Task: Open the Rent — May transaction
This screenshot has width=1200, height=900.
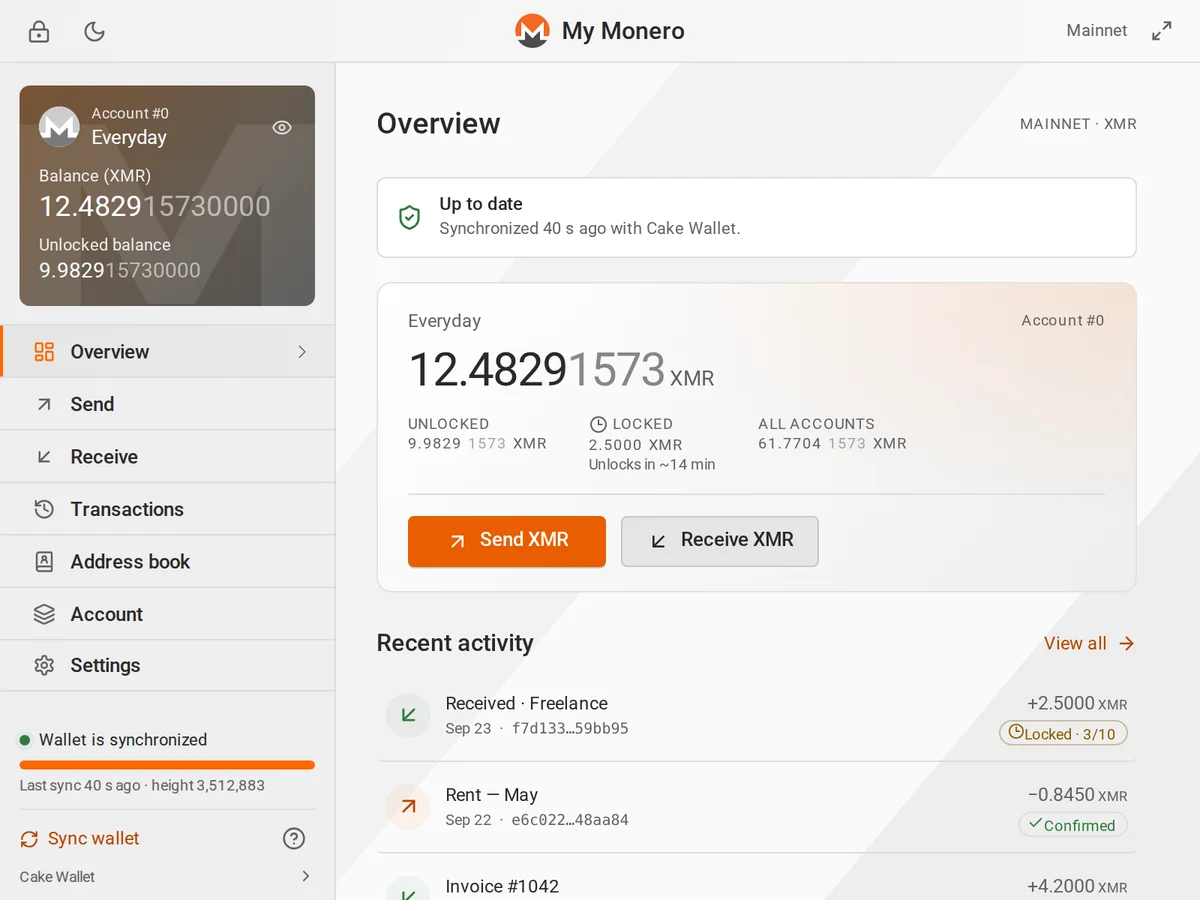Action: [757, 807]
